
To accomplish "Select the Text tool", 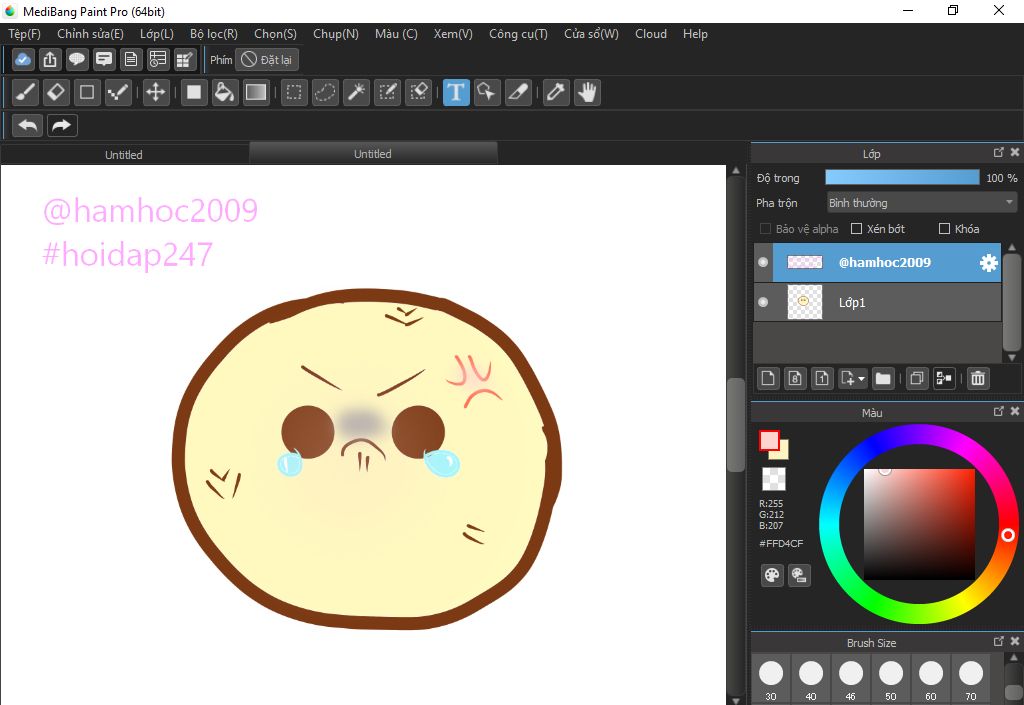I will click(x=456, y=92).
